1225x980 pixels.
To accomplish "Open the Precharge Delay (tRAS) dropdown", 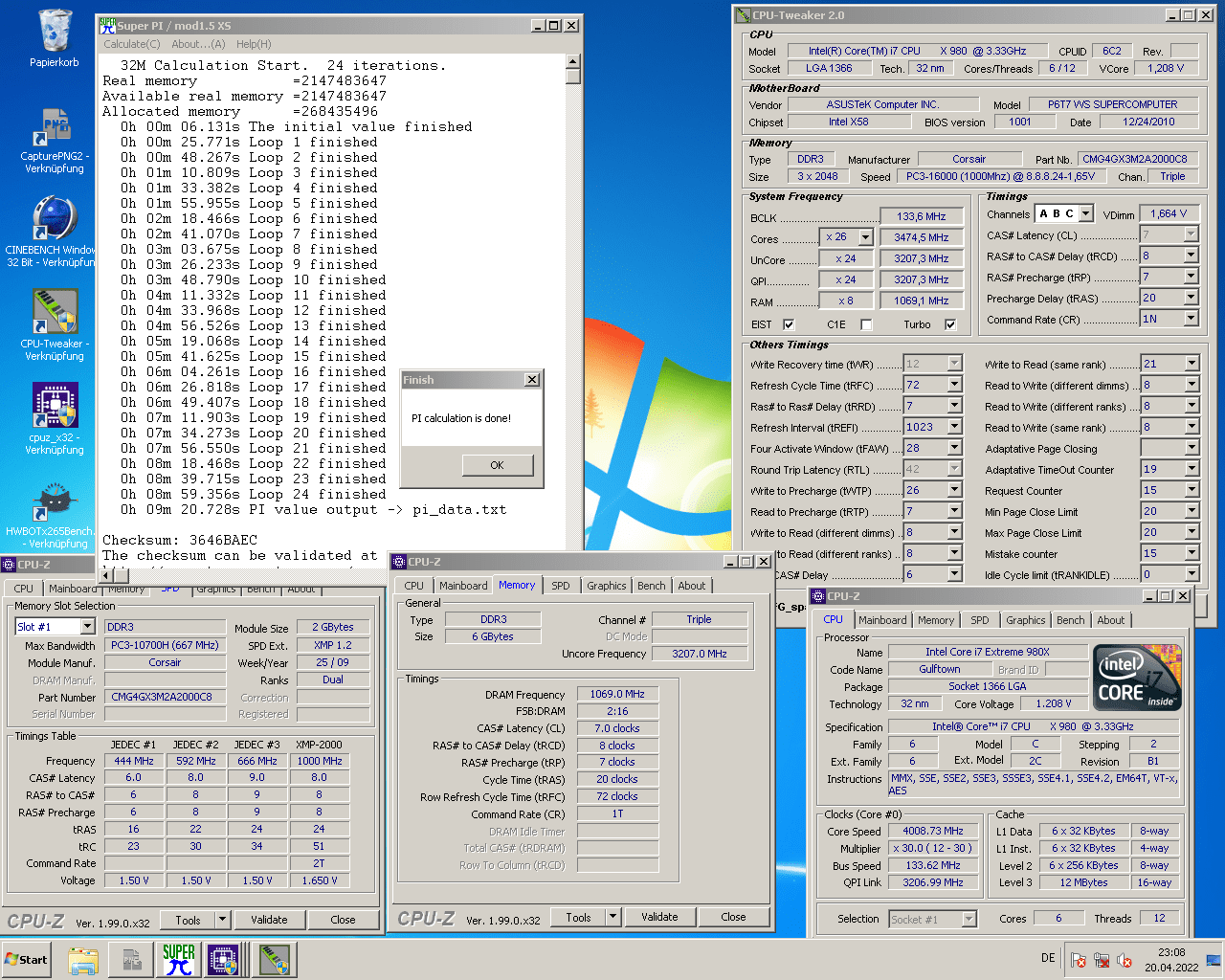I will (x=1192, y=298).
